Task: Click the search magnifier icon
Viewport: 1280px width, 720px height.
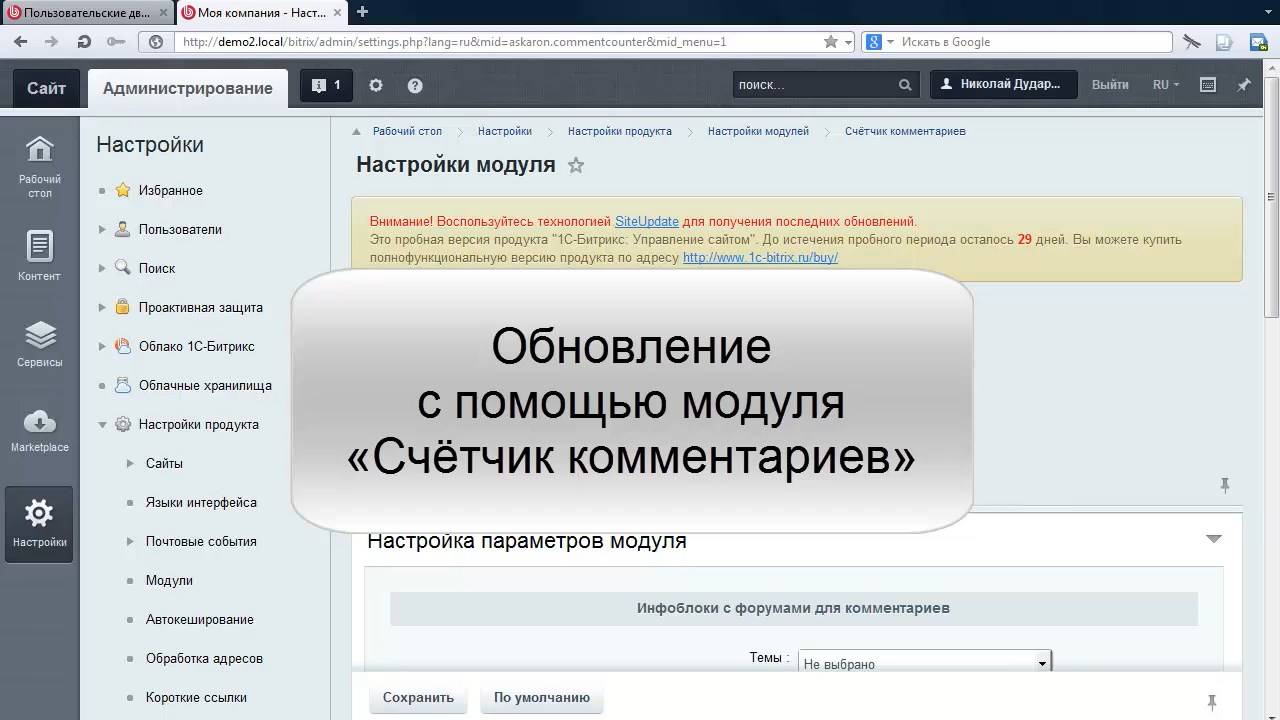Action: [905, 85]
